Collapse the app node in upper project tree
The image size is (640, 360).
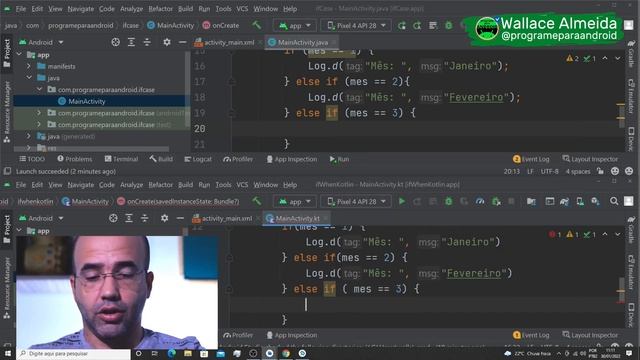19,54
